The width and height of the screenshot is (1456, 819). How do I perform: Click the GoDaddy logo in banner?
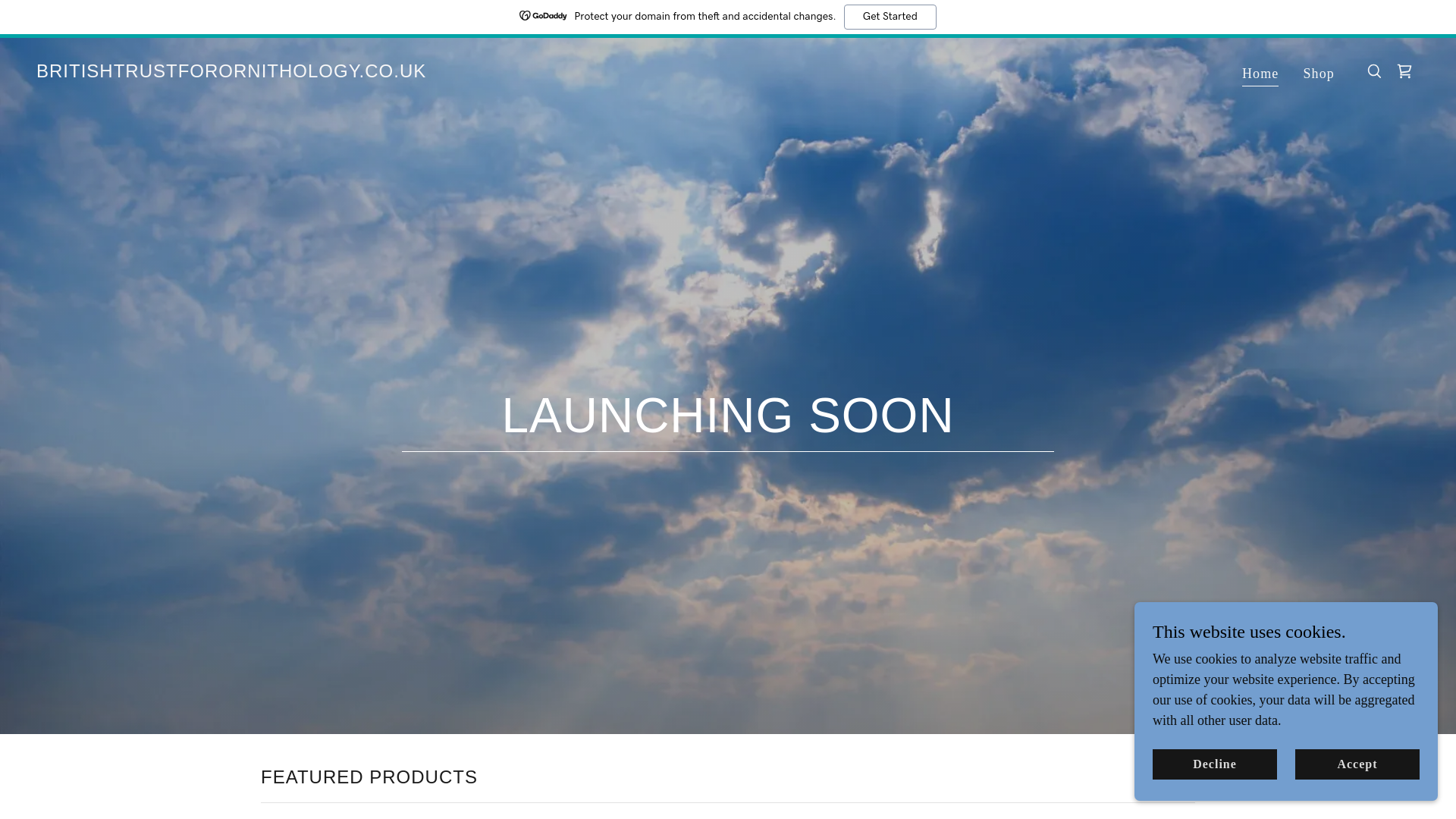point(543,16)
